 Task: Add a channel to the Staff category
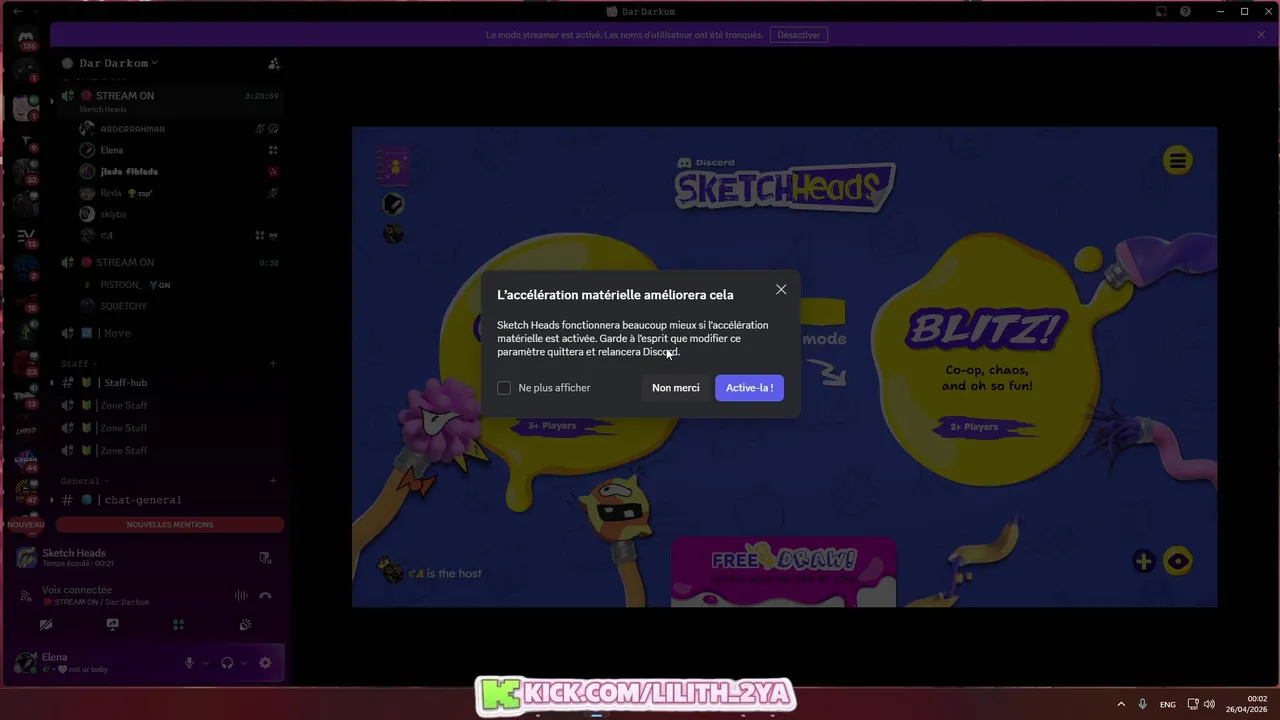[273, 364]
